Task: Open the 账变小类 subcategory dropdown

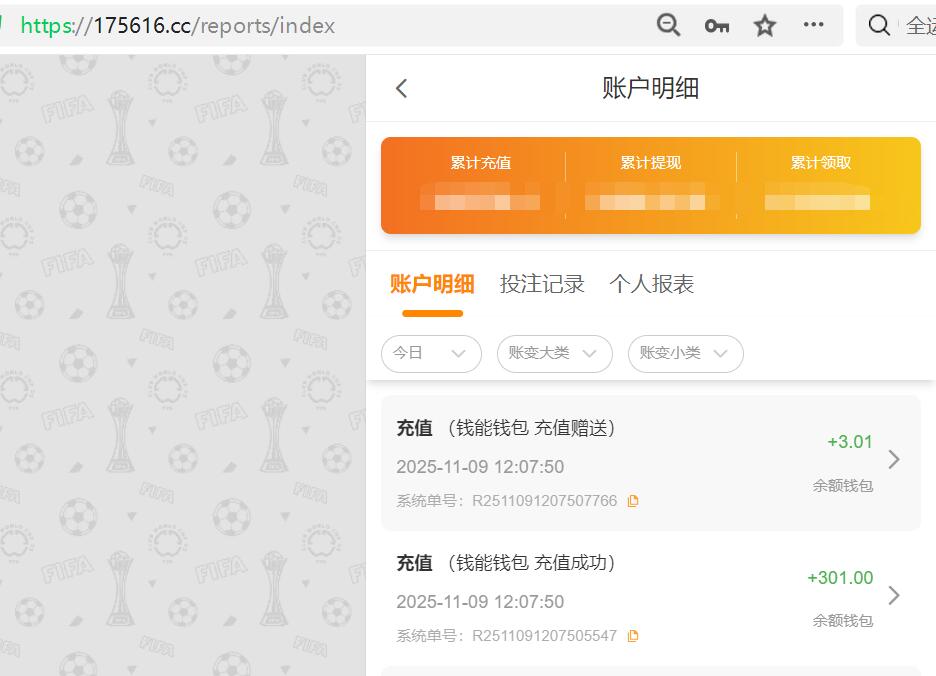Action: 685,354
